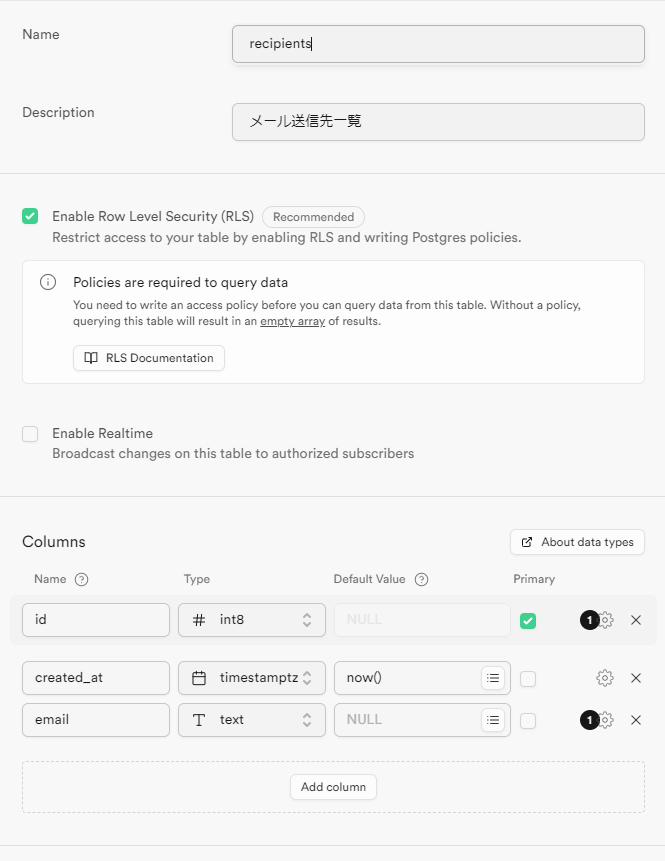This screenshot has height=861, width=665.
Task: Disable Row Level Security checkbox
Action: tap(30, 216)
